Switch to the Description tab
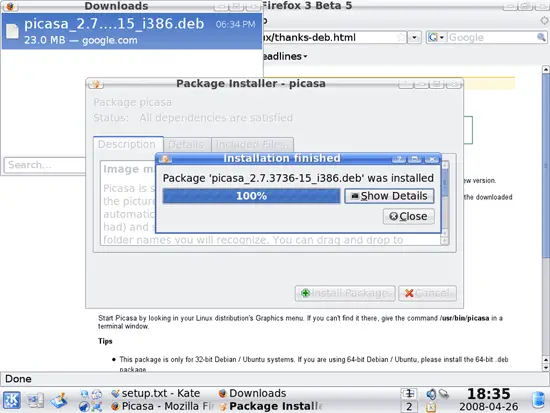This screenshot has width=550, height=413. (x=127, y=144)
